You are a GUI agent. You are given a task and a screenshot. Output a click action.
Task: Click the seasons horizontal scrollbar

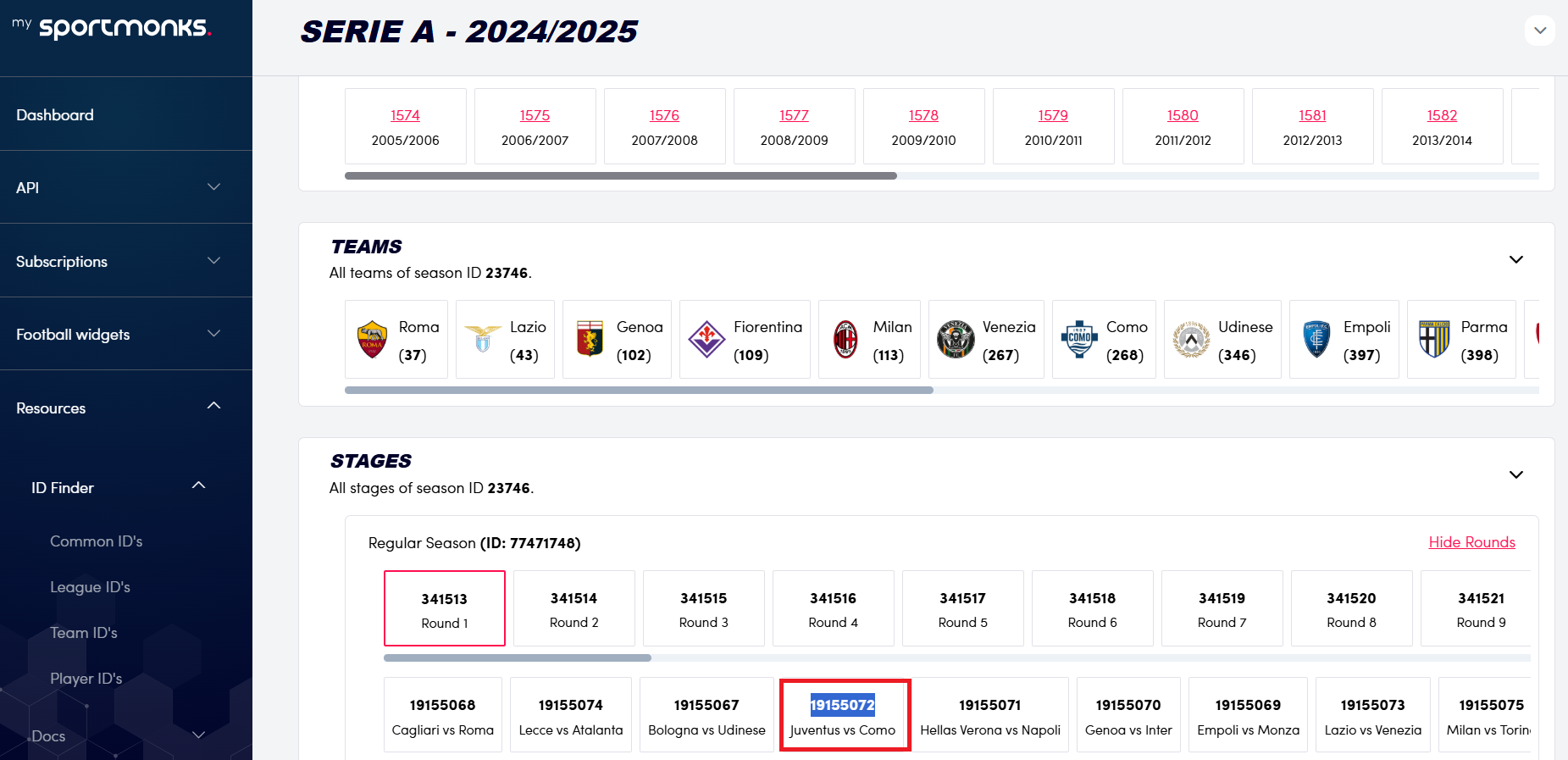pos(621,176)
